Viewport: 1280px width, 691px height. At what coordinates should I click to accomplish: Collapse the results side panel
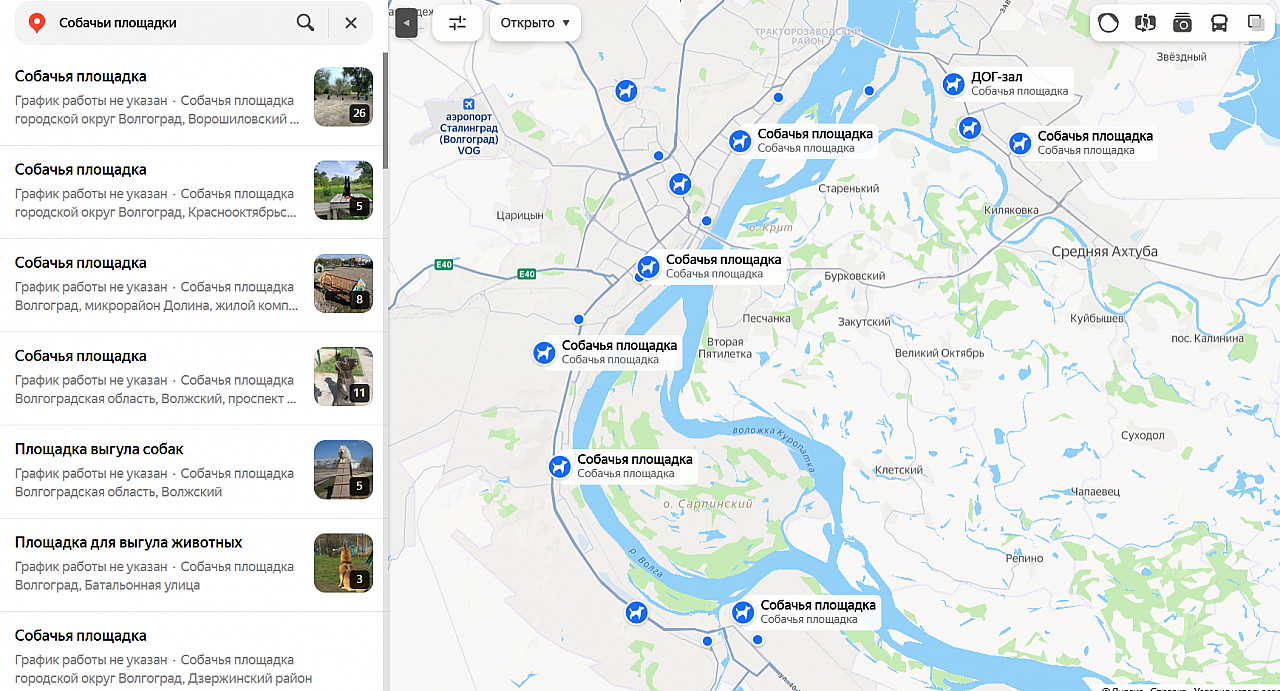coord(406,22)
